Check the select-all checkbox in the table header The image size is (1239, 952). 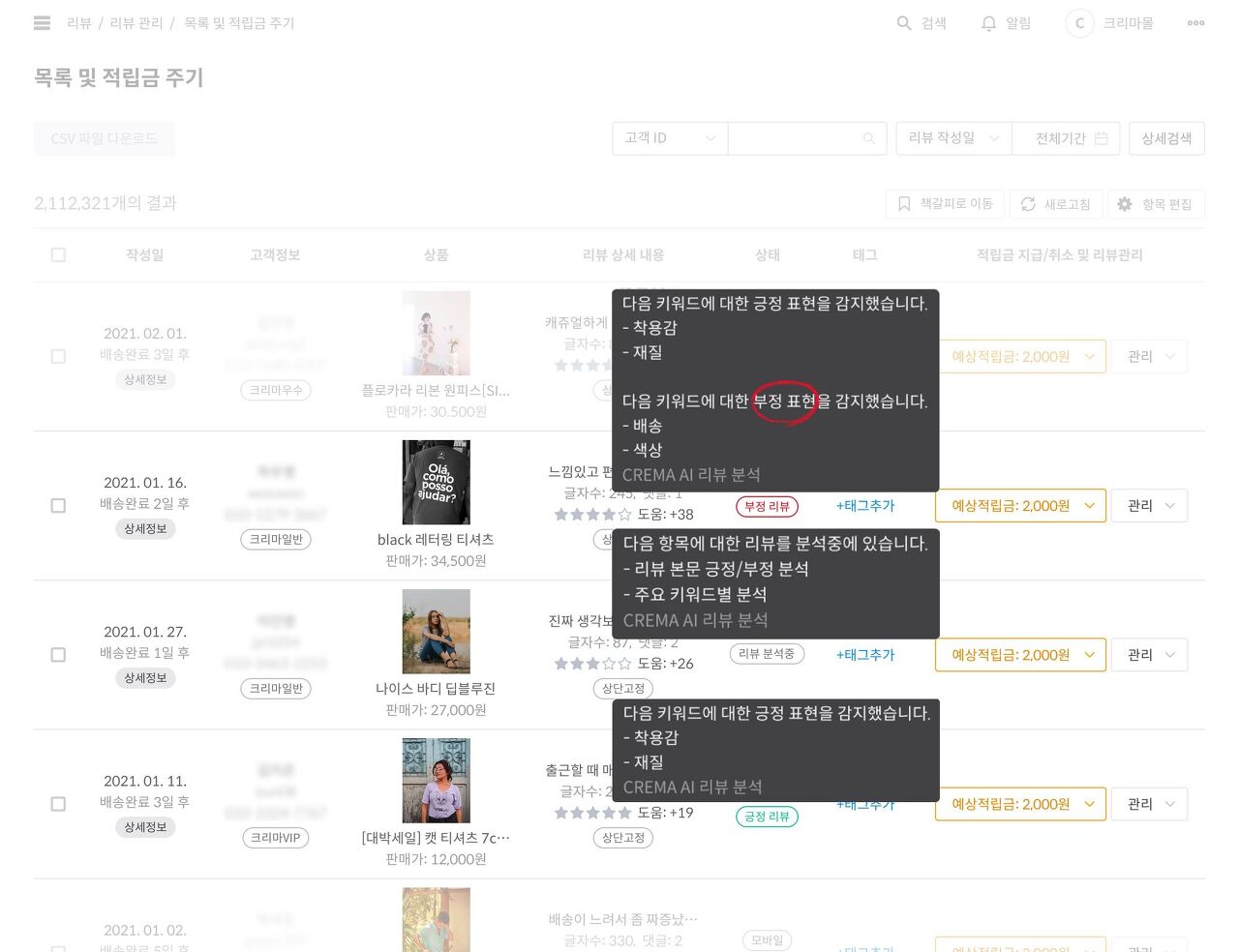click(58, 254)
